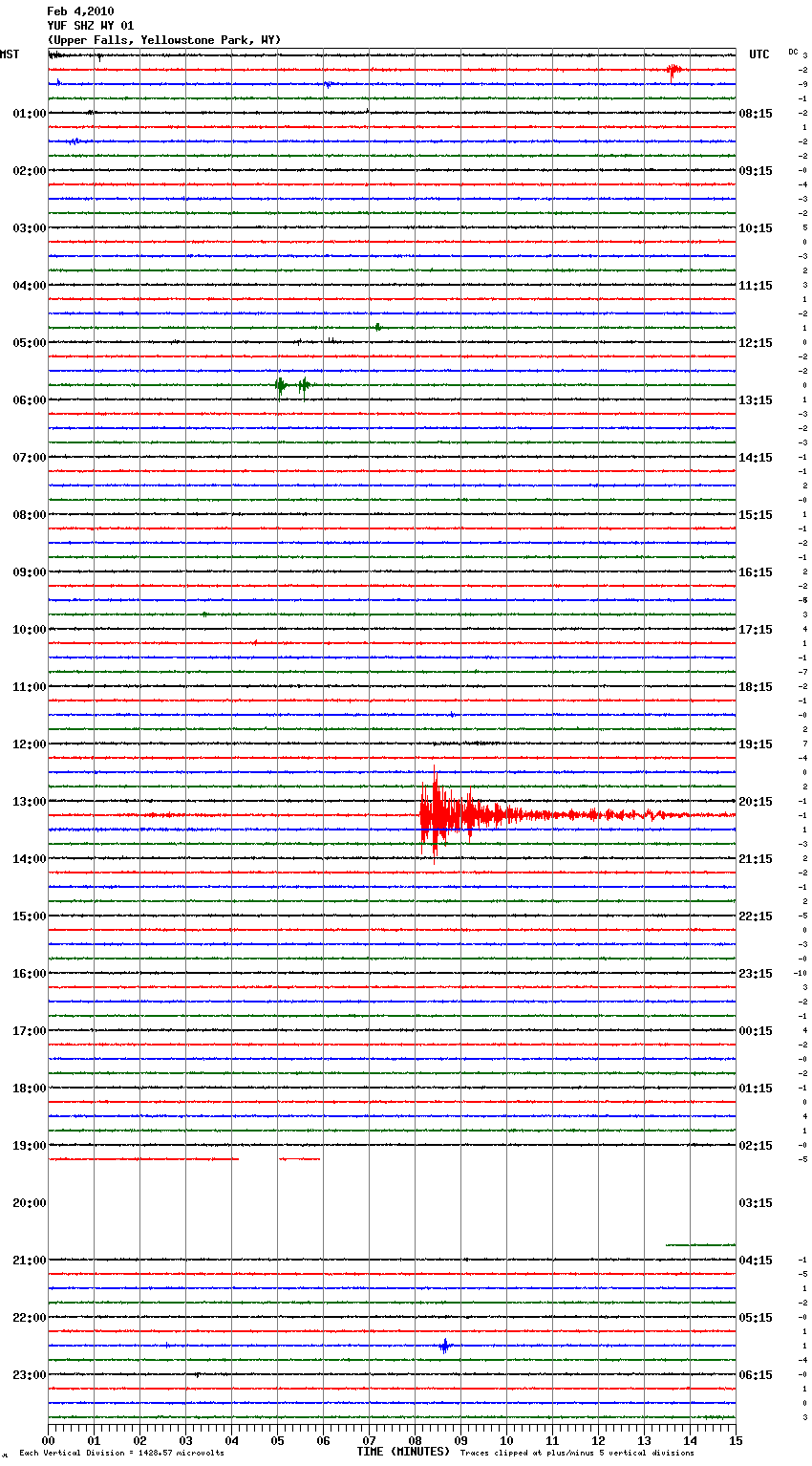Screen dimensions: 812x1466
Task: Select the '12:00' MST hour label
Action: pos(29,744)
